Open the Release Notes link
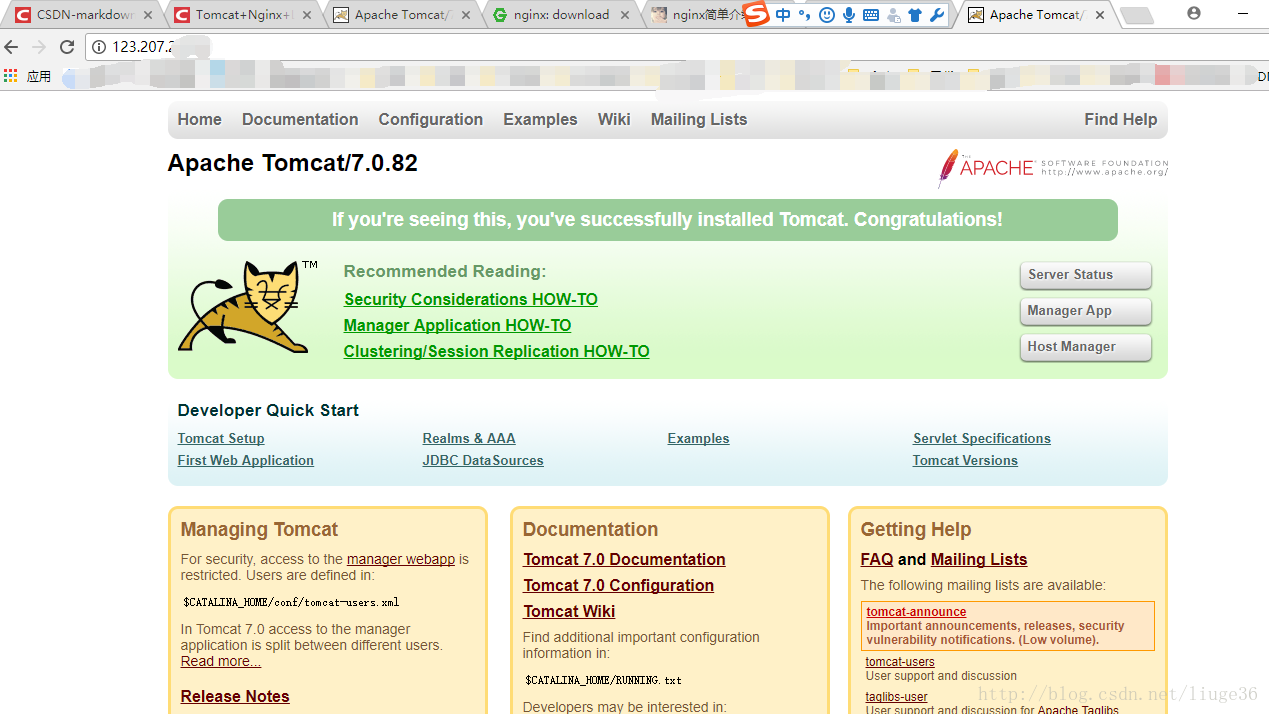This screenshot has width=1269, height=714. 235,696
